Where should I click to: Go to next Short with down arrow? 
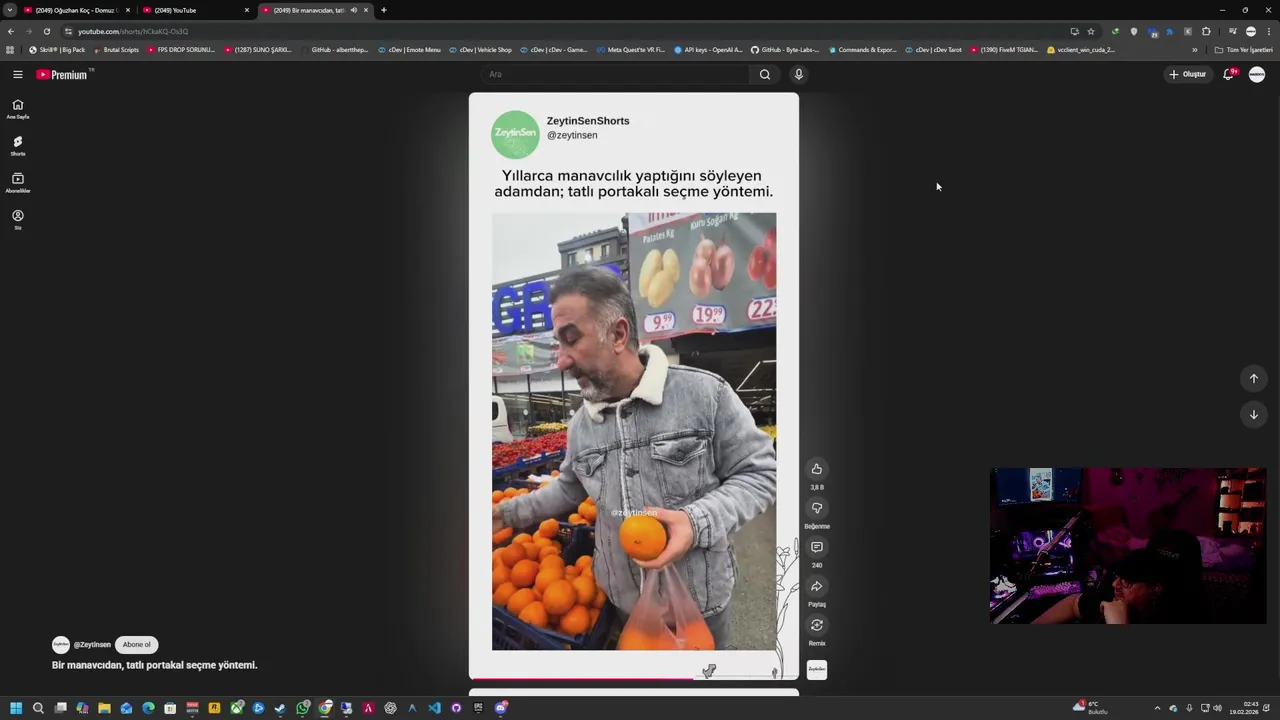coord(1254,414)
